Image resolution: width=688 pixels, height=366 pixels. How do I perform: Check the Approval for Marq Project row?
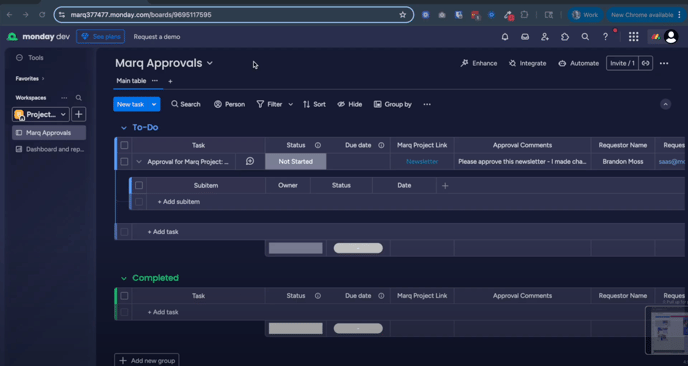(x=125, y=161)
